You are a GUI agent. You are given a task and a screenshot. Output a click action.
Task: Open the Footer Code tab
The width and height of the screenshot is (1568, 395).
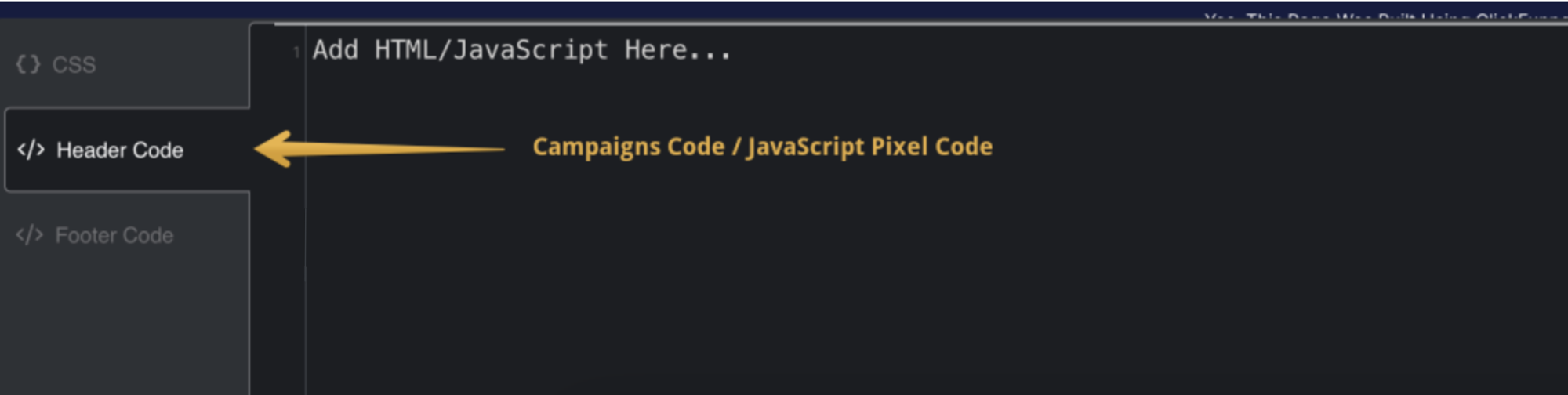coord(114,235)
